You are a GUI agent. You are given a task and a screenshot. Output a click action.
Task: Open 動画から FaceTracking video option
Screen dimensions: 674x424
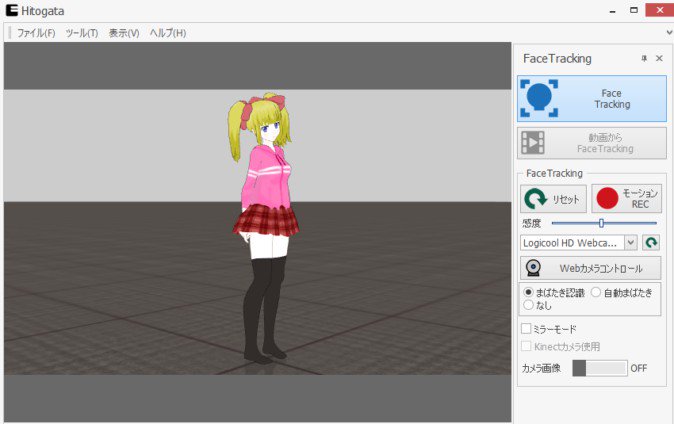coord(592,143)
